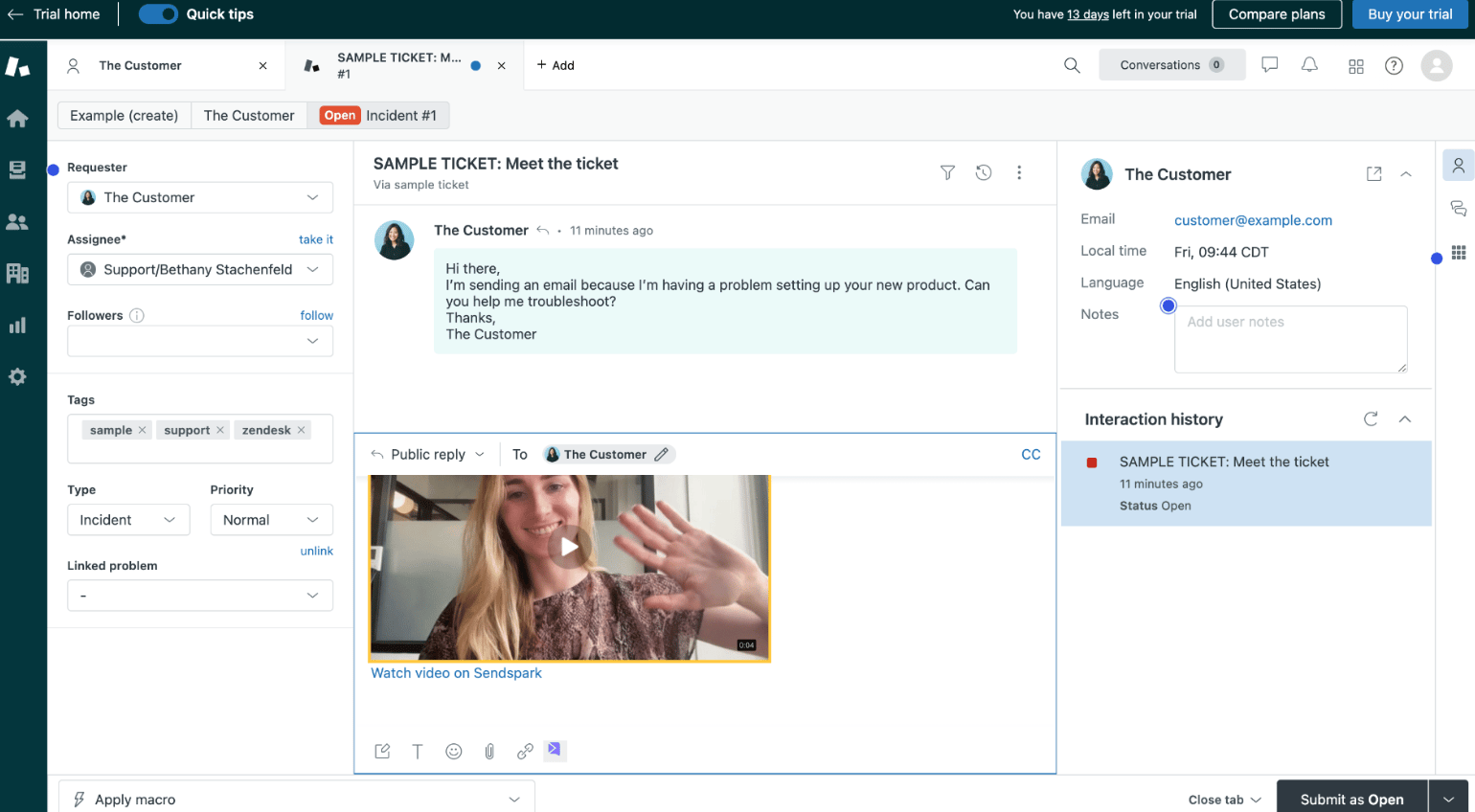
Task: Collapse The Customer details section
Action: pyautogui.click(x=1406, y=174)
